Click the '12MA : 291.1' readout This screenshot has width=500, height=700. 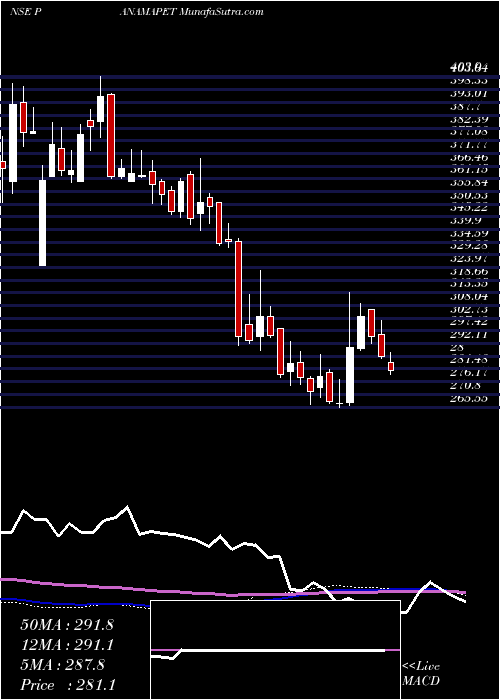point(67,645)
